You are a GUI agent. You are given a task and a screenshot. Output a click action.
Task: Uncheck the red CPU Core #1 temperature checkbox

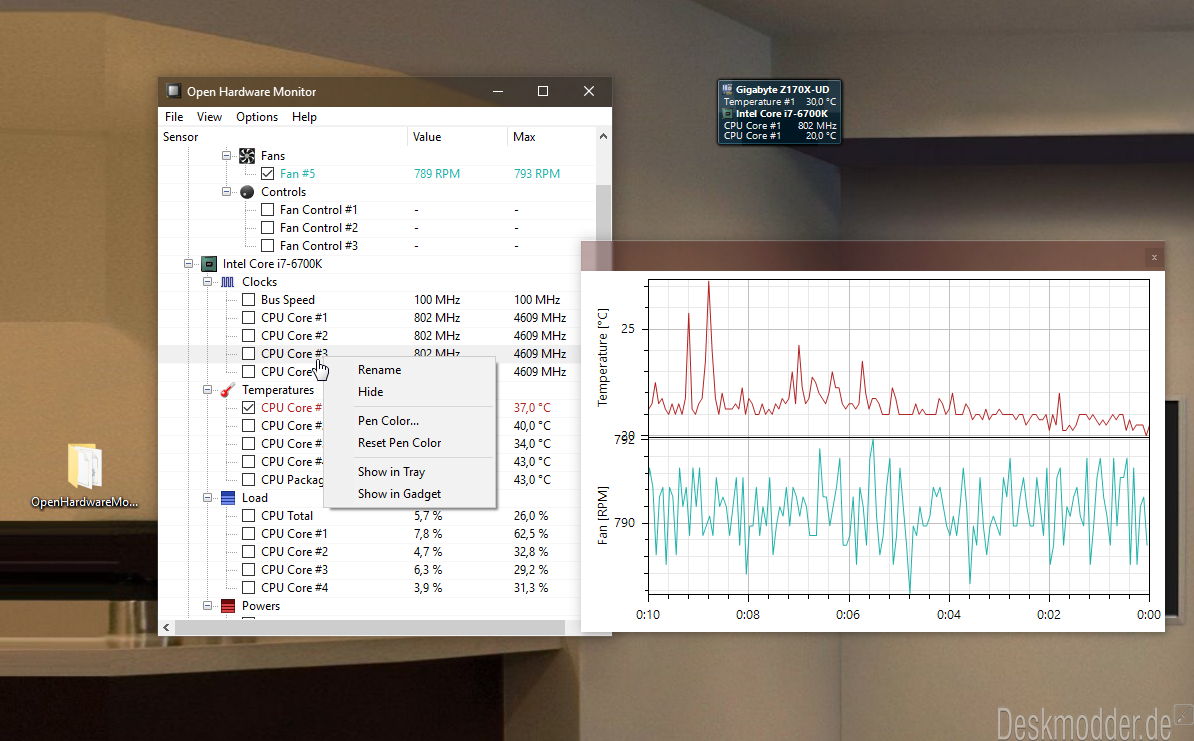point(248,407)
